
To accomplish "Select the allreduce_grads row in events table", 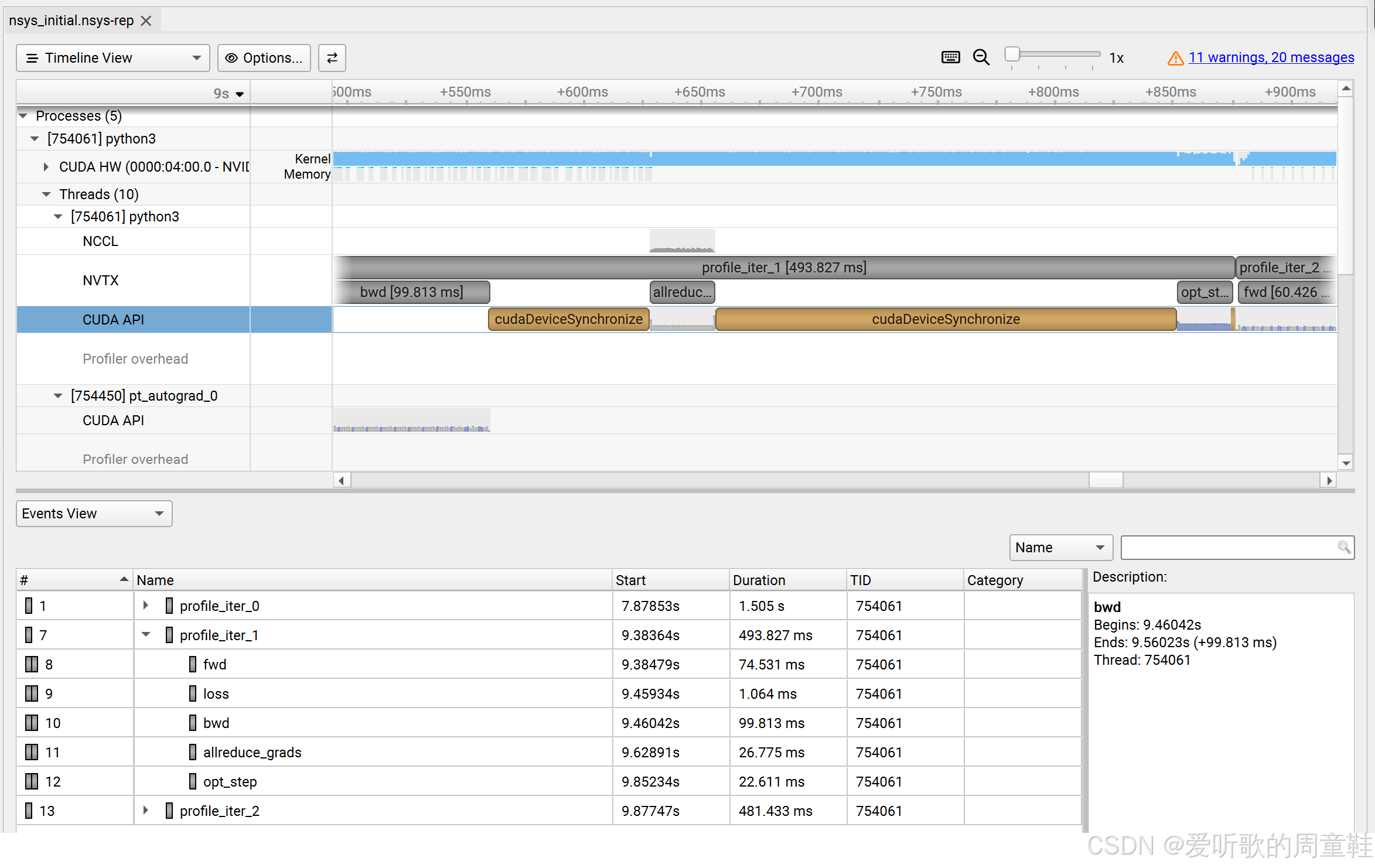I will click(x=252, y=752).
